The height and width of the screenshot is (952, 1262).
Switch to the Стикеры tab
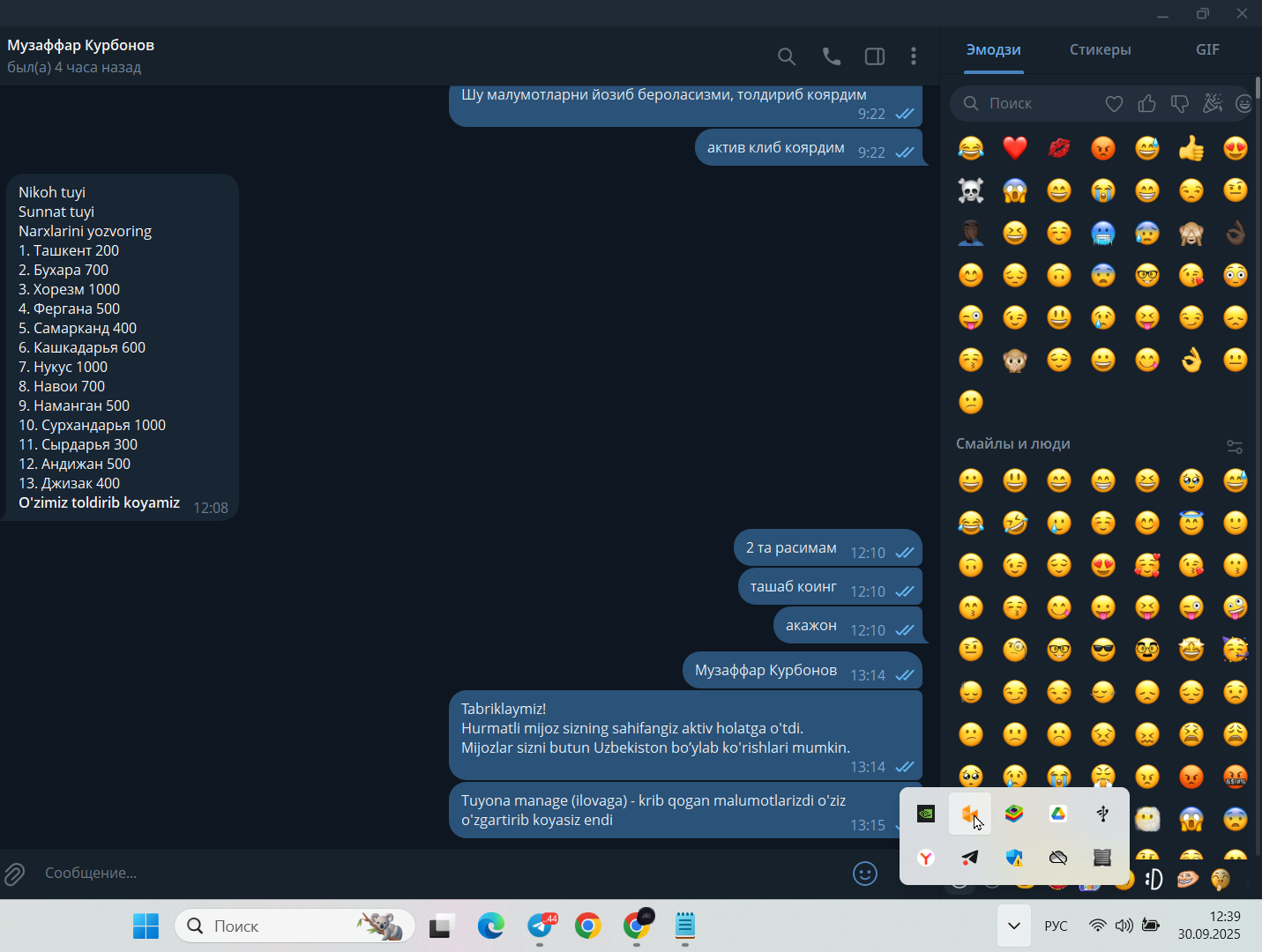coord(1100,50)
